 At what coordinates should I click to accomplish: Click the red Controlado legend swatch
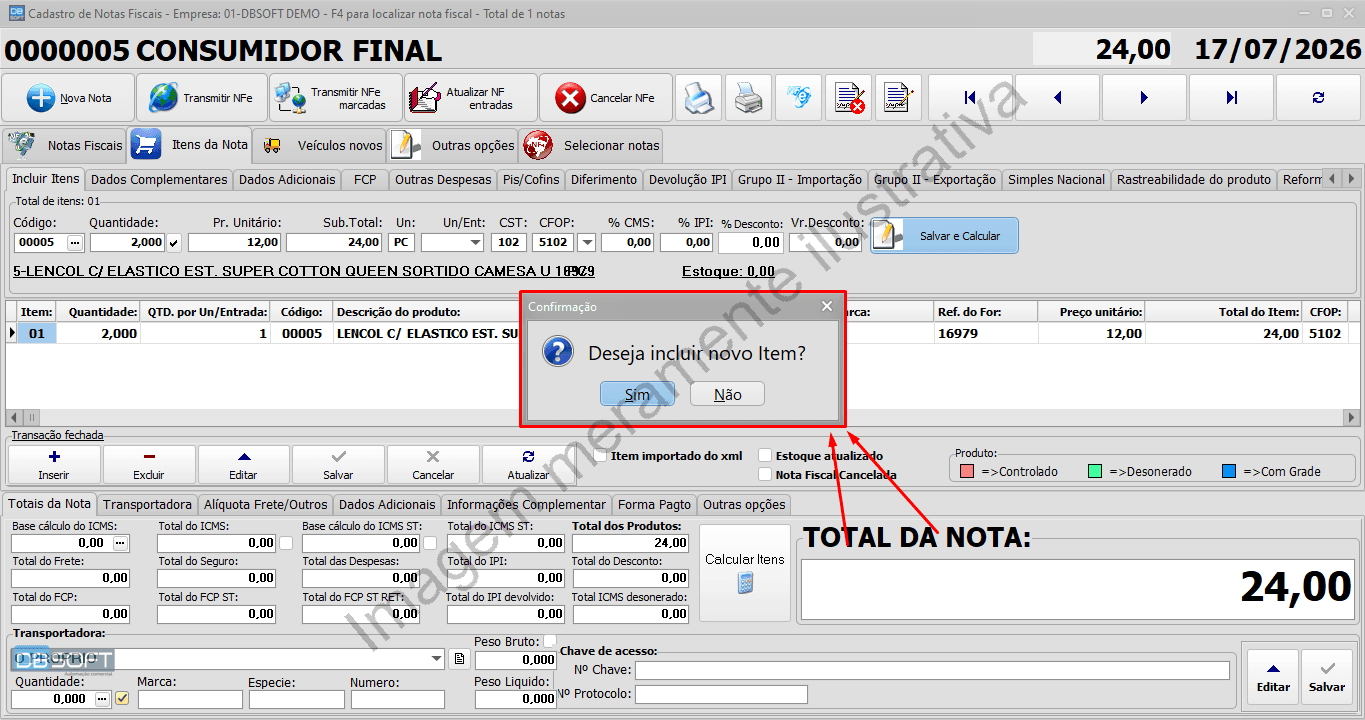tap(967, 471)
